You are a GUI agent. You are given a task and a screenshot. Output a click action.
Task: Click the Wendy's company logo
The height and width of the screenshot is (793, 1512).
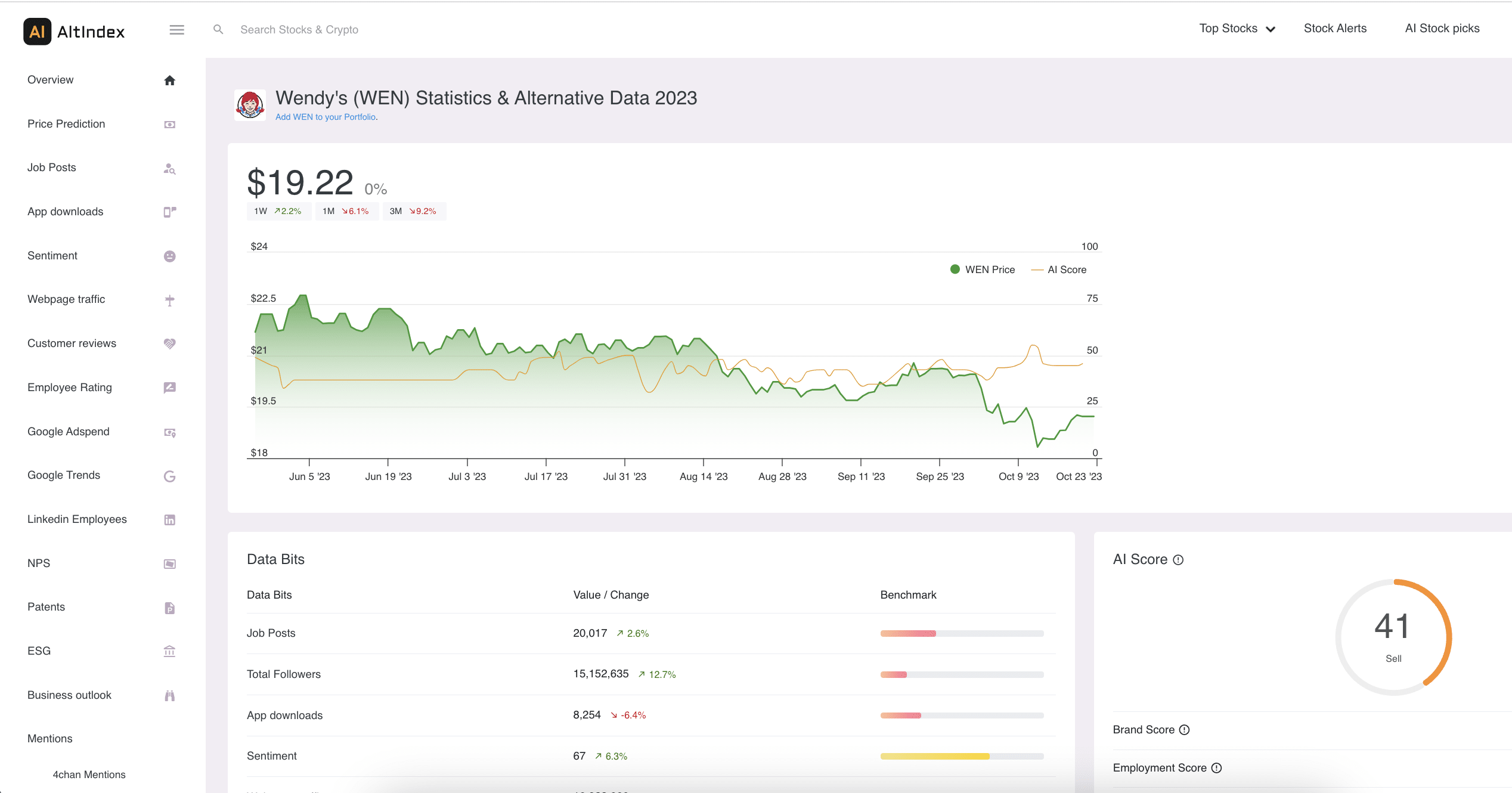[250, 105]
